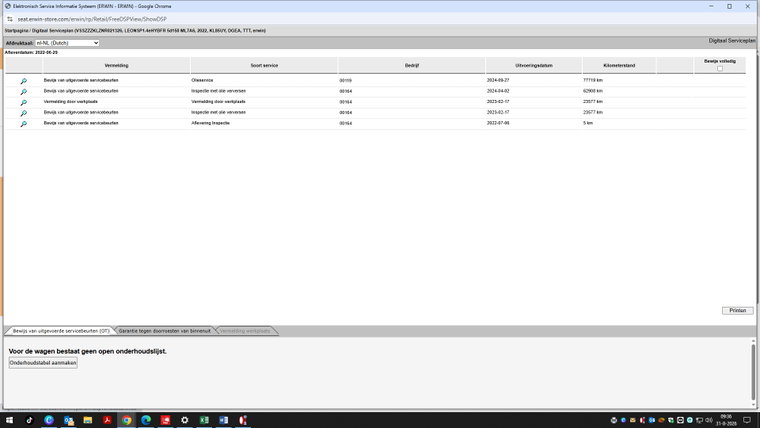760x428 pixels.
Task: Open Word from the taskbar
Action: [x=223, y=420]
